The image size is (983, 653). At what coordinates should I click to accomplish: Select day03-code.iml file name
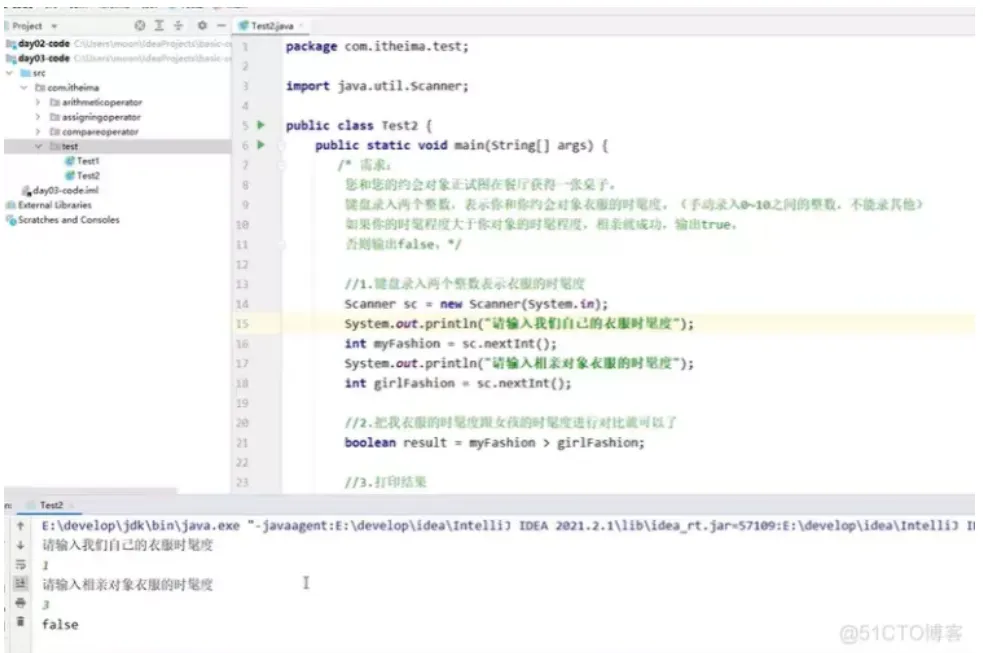pyautogui.click(x=66, y=191)
